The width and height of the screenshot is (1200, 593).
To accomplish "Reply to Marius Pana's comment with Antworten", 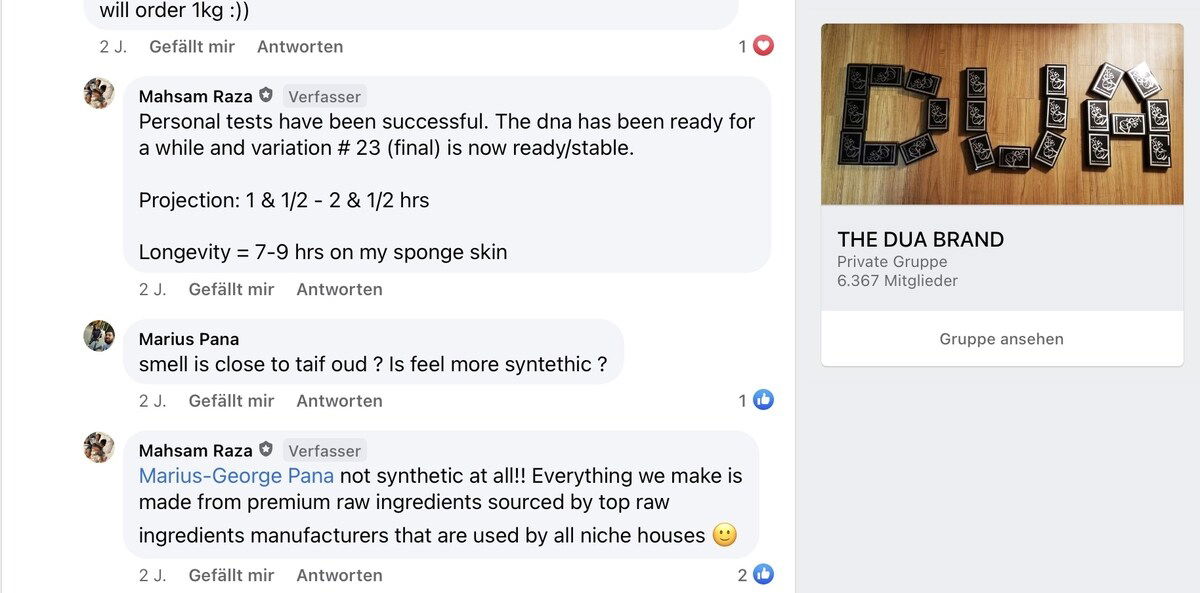I will pyautogui.click(x=339, y=400).
